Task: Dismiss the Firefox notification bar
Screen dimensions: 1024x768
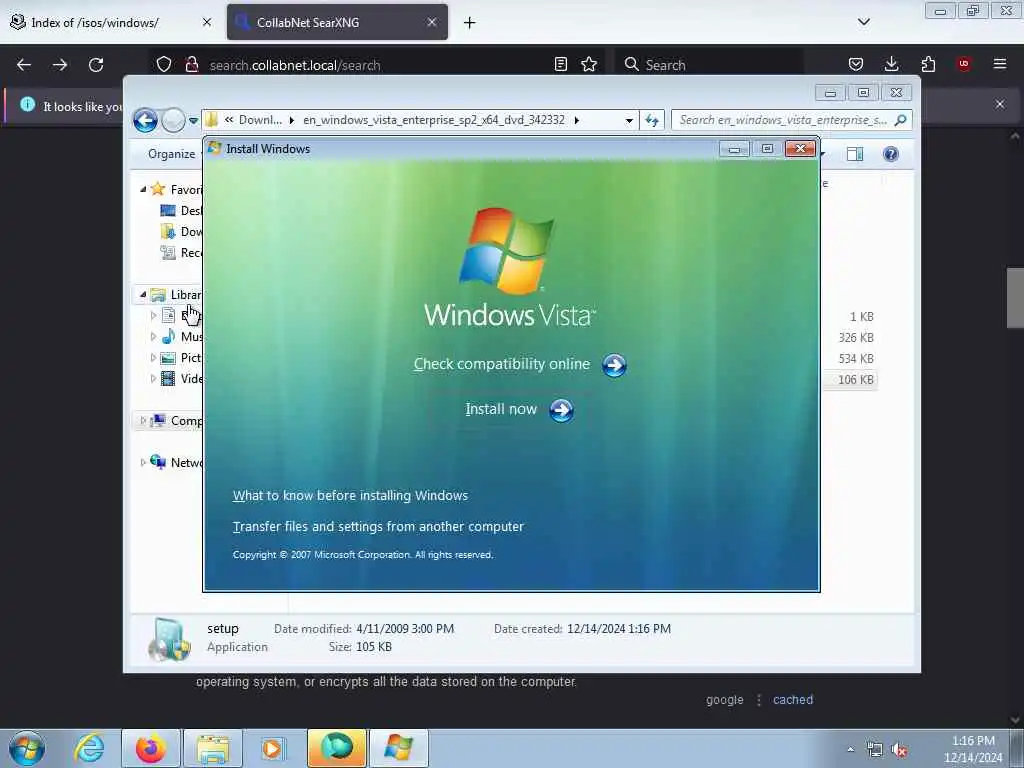Action: pos(1000,104)
